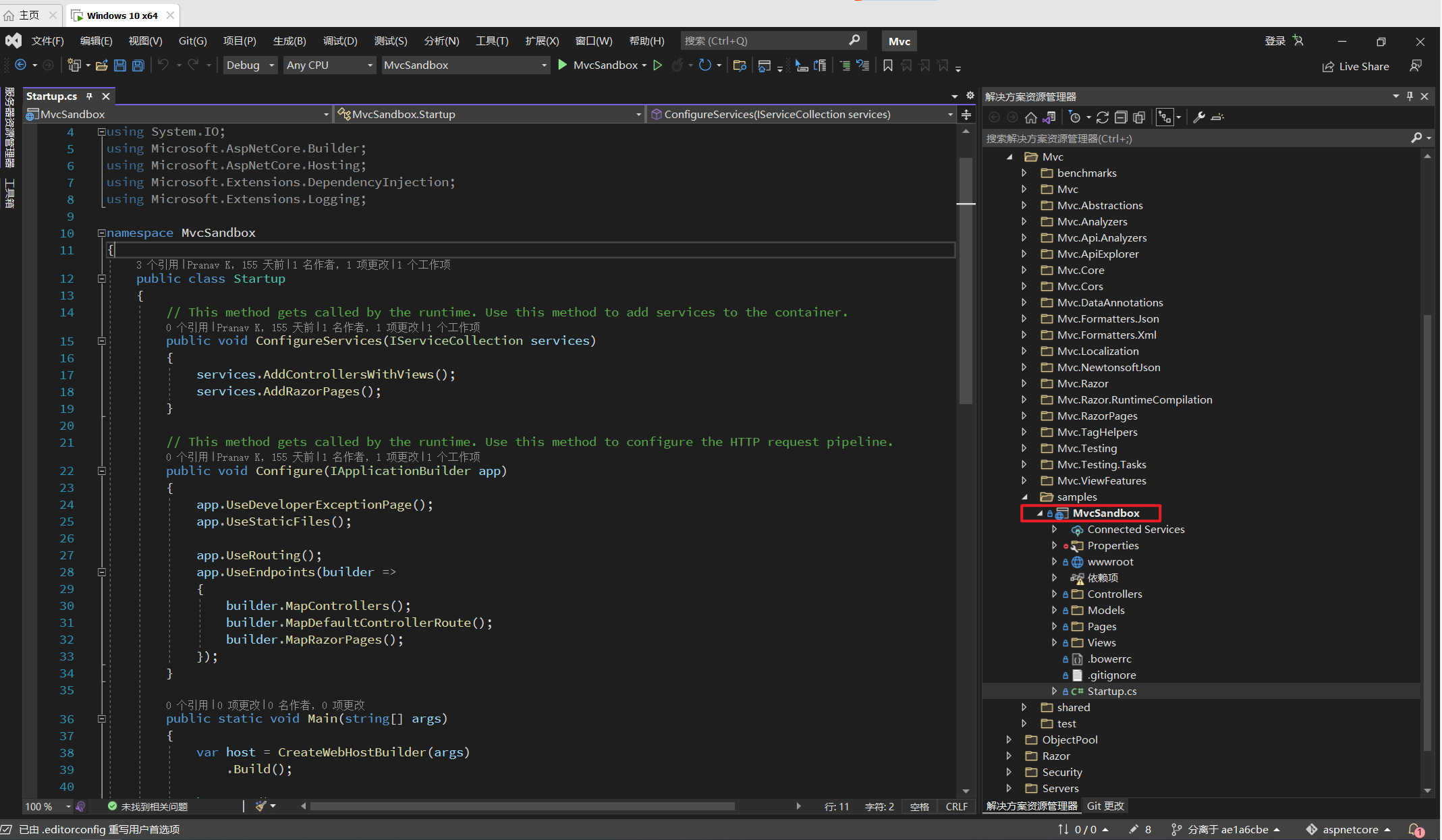Click the Live Share button
Screen dimensions: 1442x840
[x=1356, y=66]
